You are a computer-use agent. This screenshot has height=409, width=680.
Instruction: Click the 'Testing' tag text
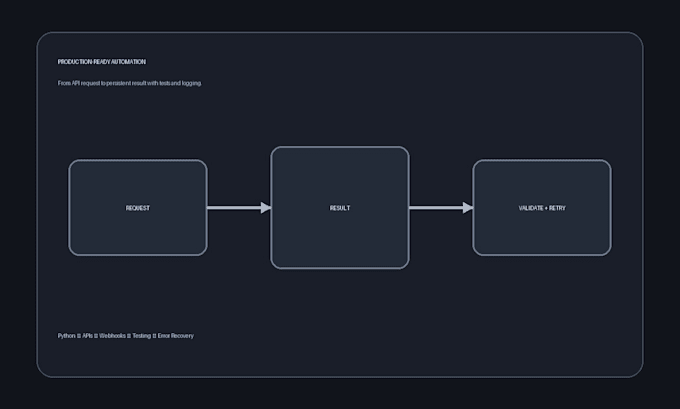click(141, 336)
